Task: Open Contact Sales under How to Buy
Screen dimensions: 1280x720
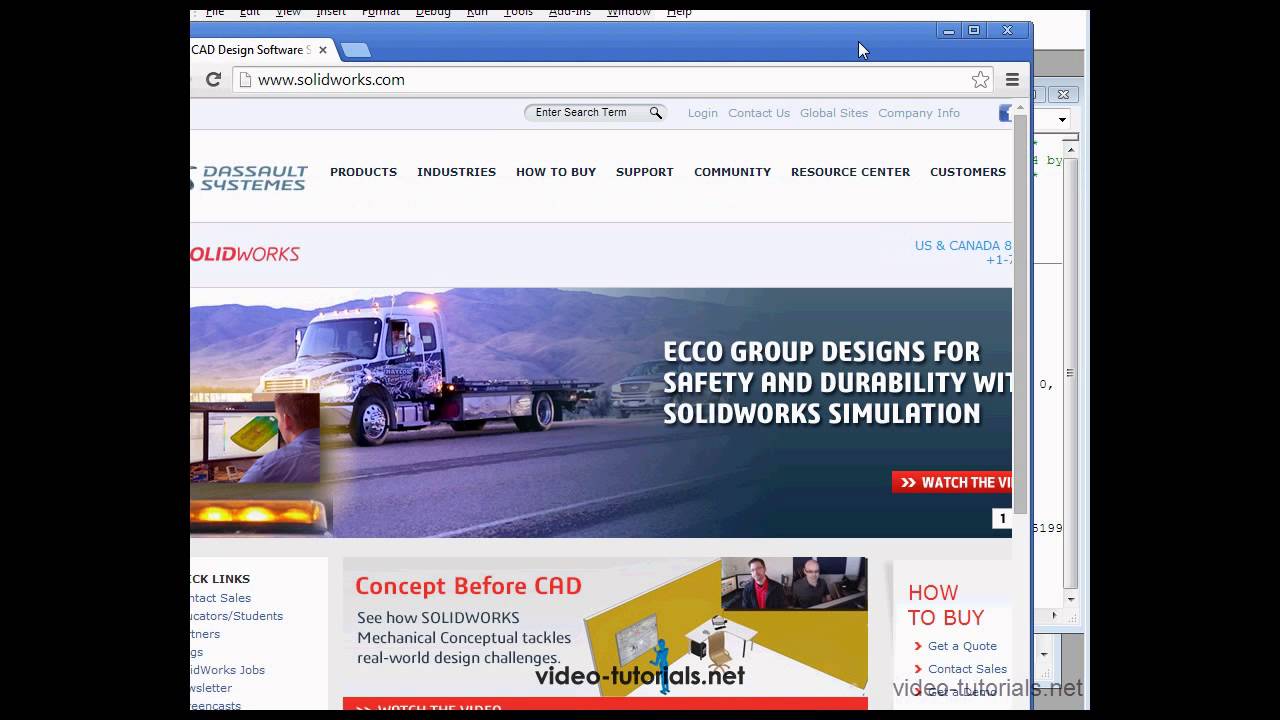Action: click(x=967, y=669)
